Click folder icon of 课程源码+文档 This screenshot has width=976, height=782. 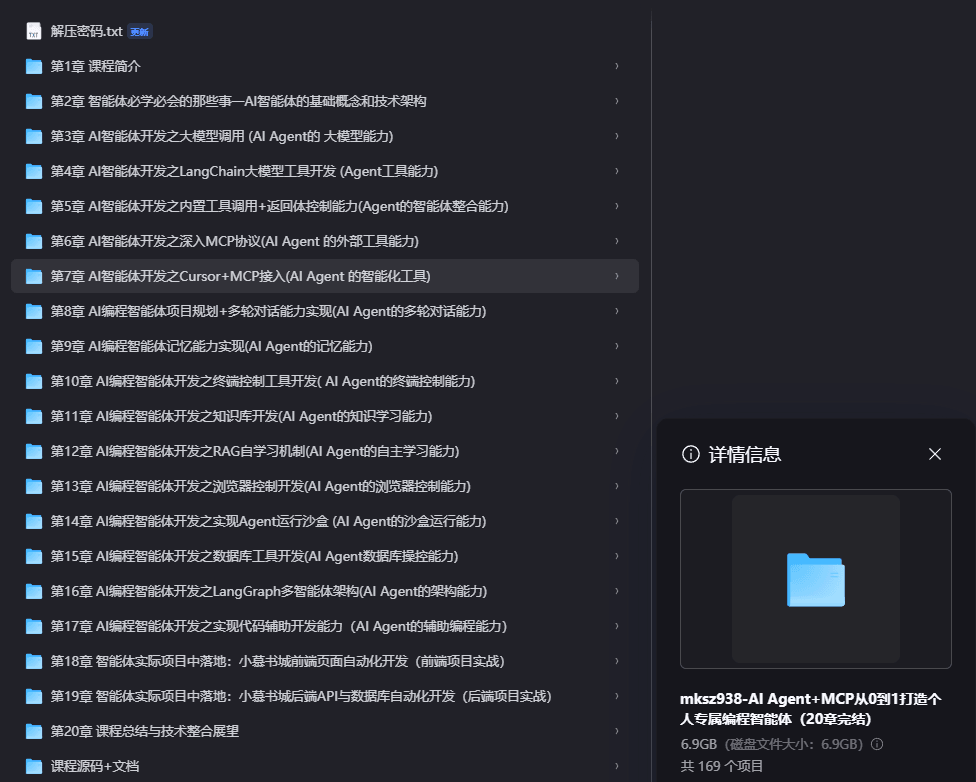(34, 766)
